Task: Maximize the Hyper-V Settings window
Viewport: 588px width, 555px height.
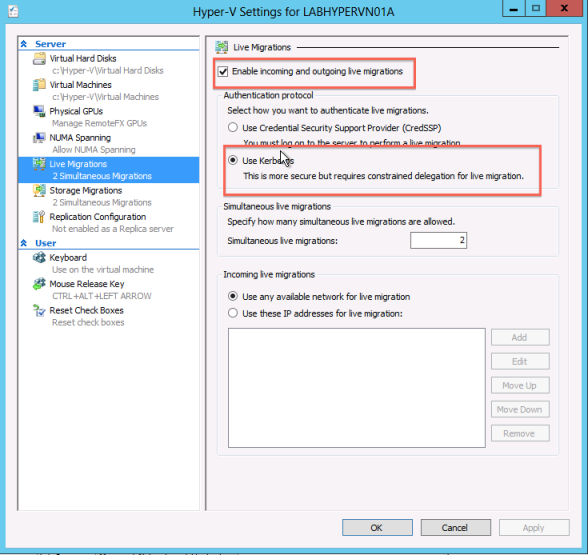Action: 536,8
